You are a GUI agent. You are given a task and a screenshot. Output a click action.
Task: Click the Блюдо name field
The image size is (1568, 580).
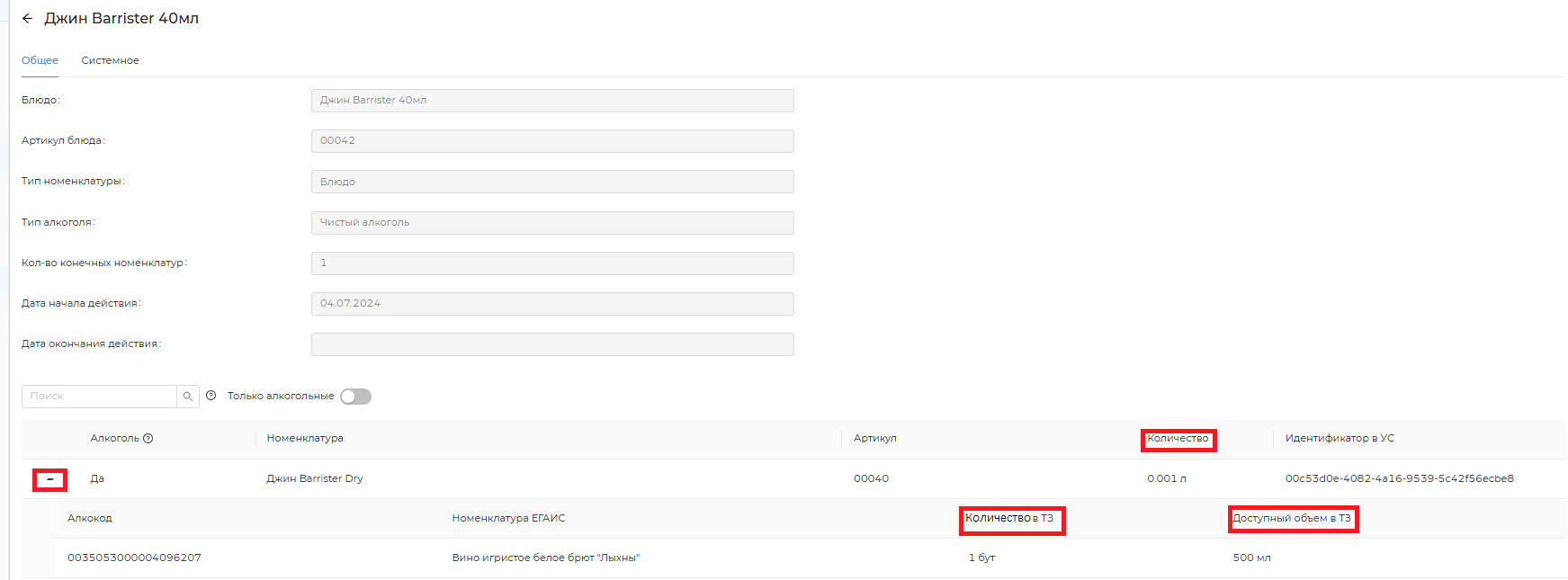(x=551, y=101)
